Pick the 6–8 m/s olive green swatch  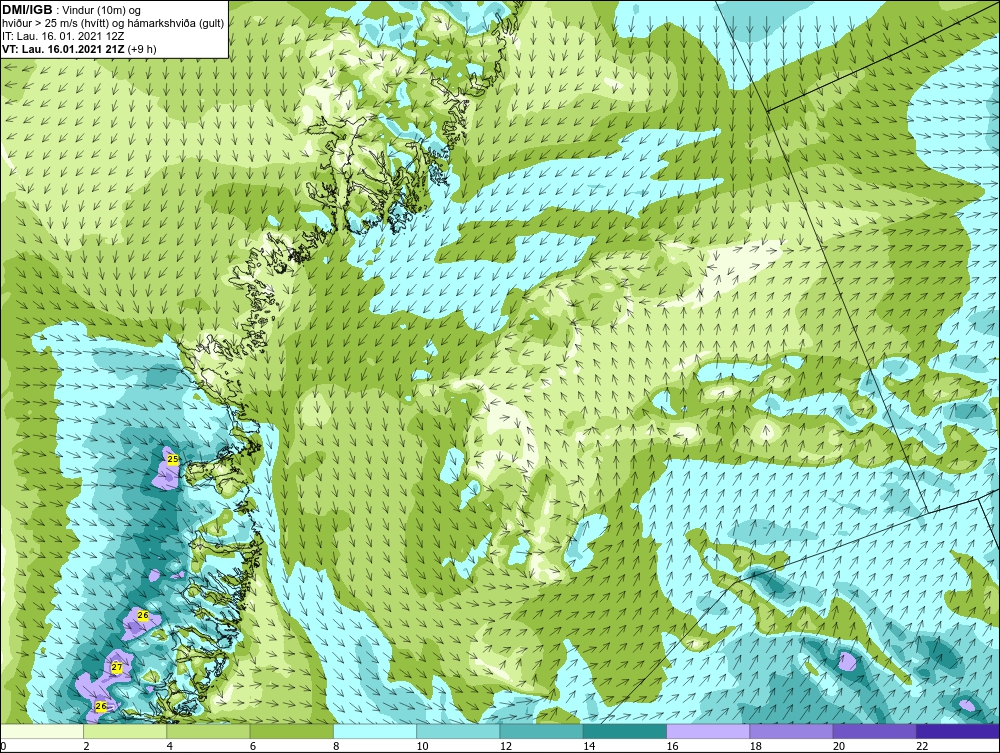click(x=291, y=731)
